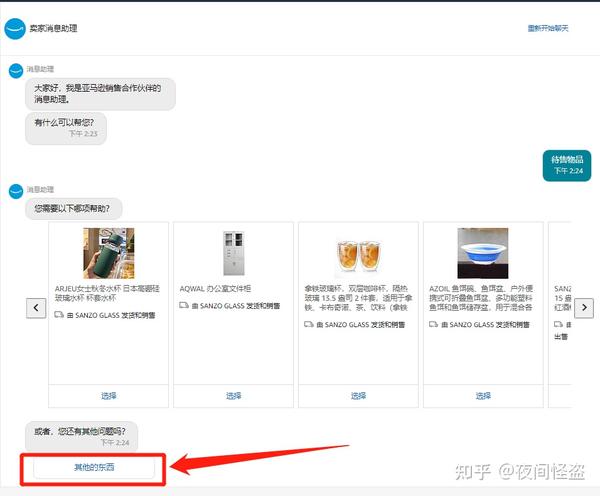The height and width of the screenshot is (496, 600).
Task: Select the ARJEU water bottle product
Action: point(109,396)
